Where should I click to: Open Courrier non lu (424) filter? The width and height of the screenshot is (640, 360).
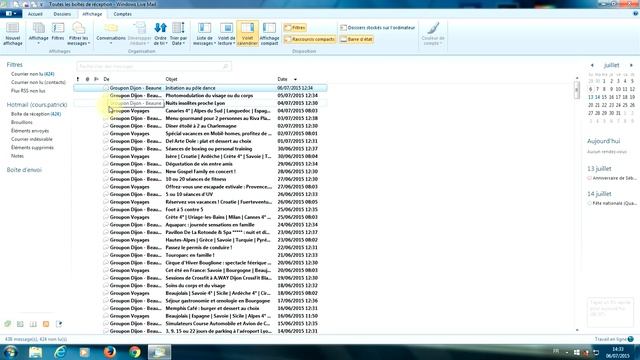point(33,74)
